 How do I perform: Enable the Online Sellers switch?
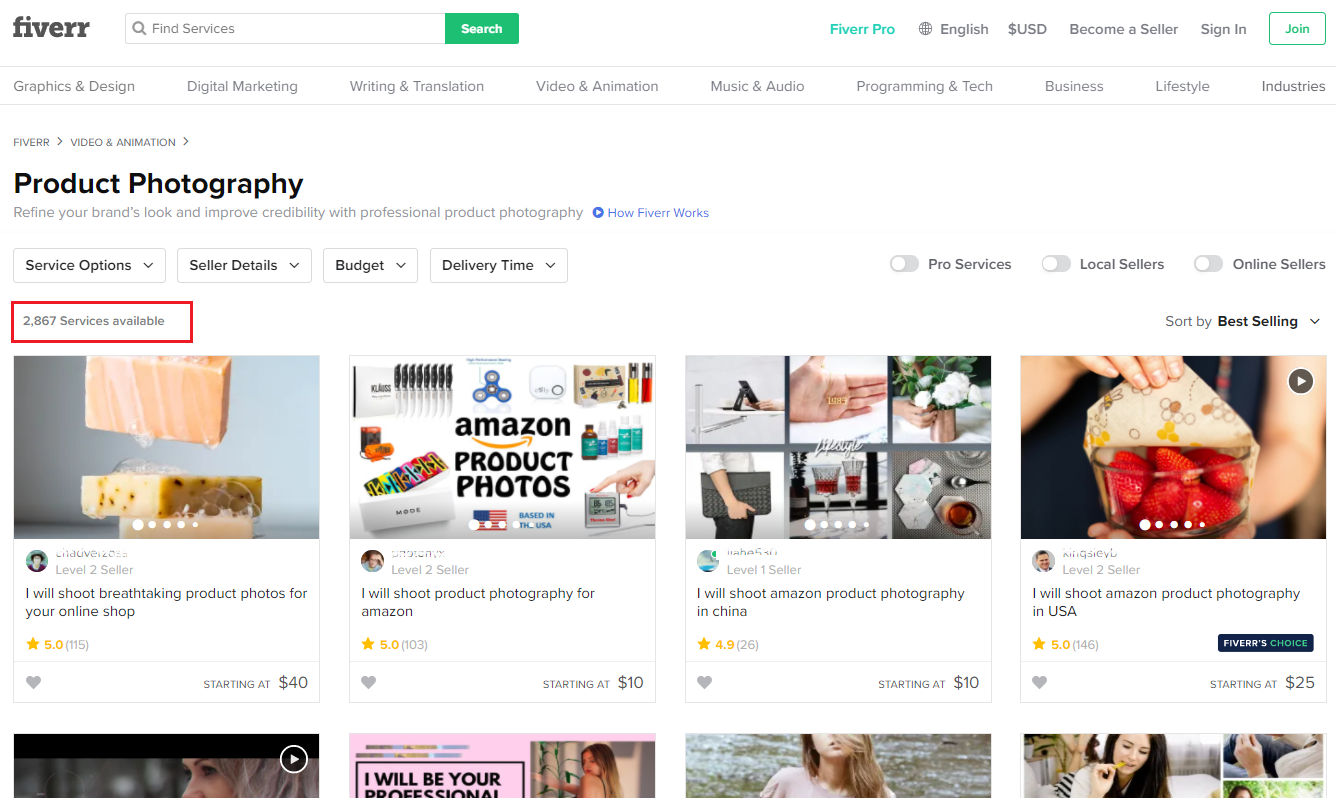[1208, 263]
